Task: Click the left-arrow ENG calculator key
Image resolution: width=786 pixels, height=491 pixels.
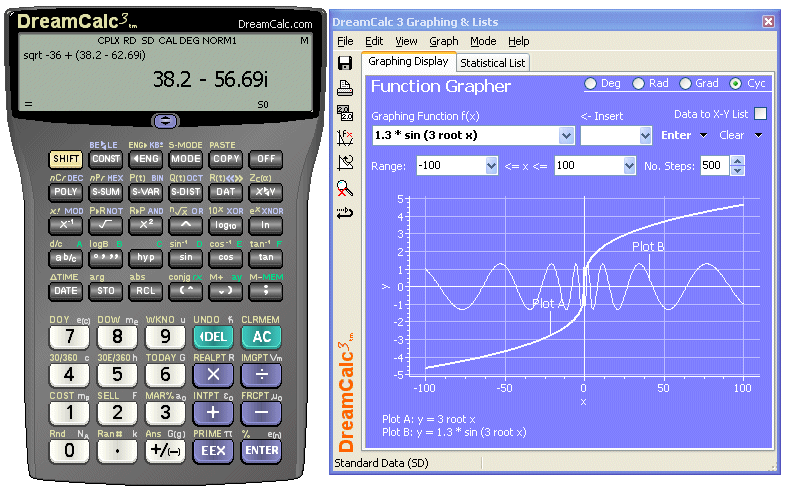Action: point(145,159)
